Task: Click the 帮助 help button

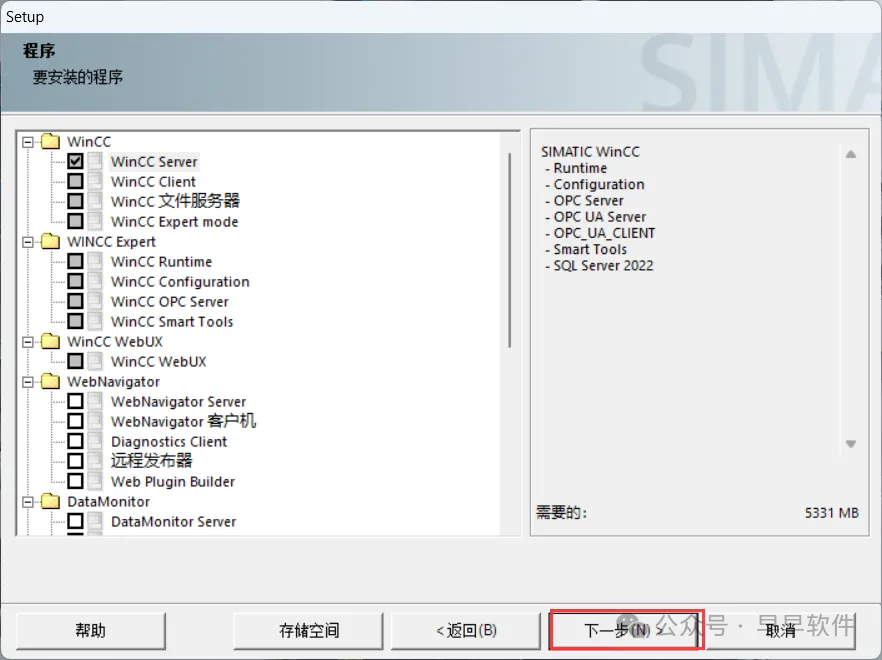Action: coord(91,631)
